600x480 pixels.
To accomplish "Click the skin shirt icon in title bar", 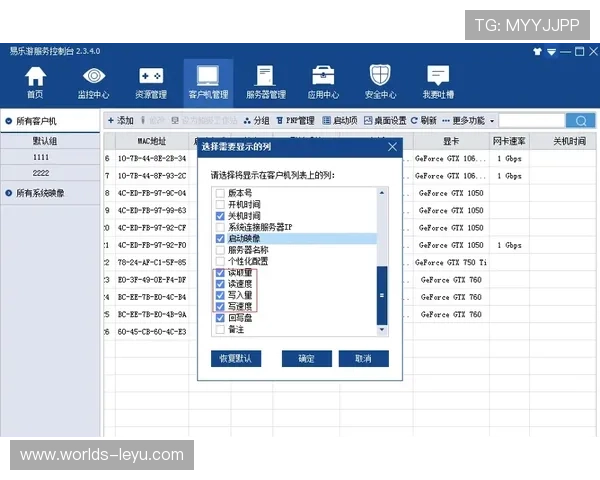I will (537, 51).
